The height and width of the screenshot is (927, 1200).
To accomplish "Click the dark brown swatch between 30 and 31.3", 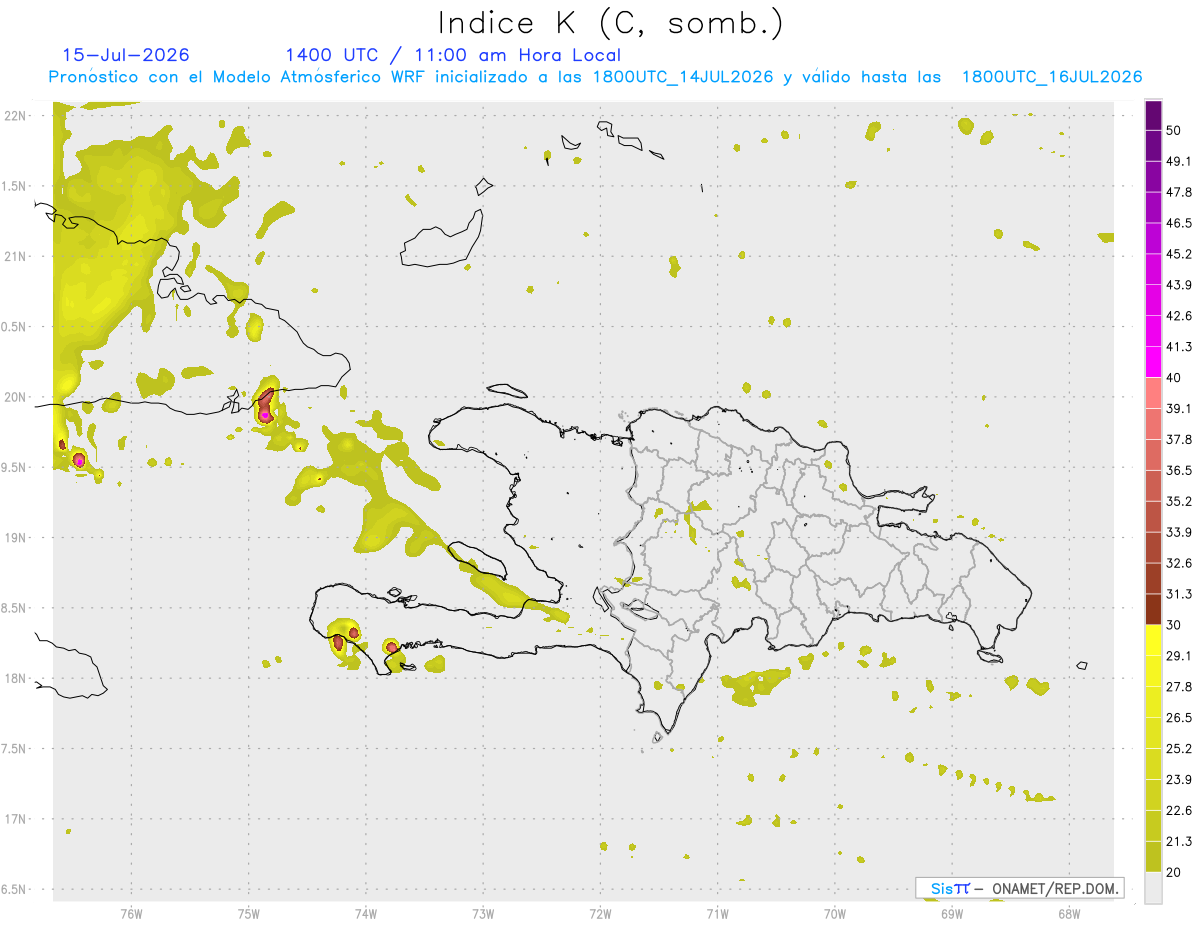I will pos(1153,609).
